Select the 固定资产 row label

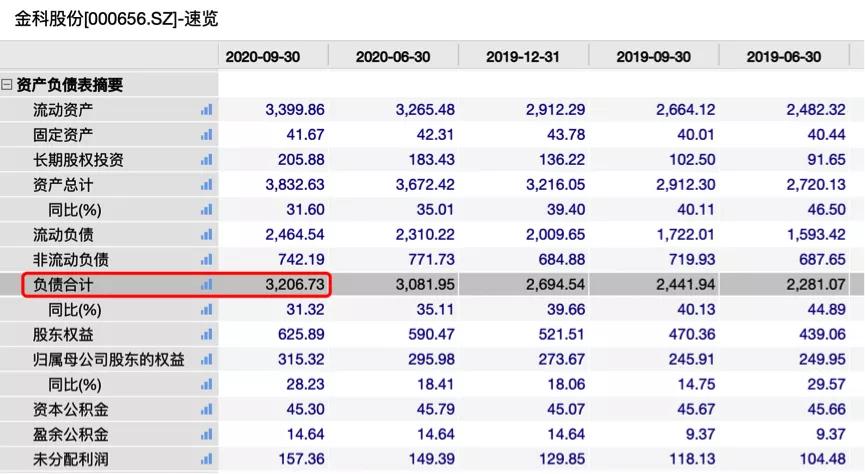63,135
